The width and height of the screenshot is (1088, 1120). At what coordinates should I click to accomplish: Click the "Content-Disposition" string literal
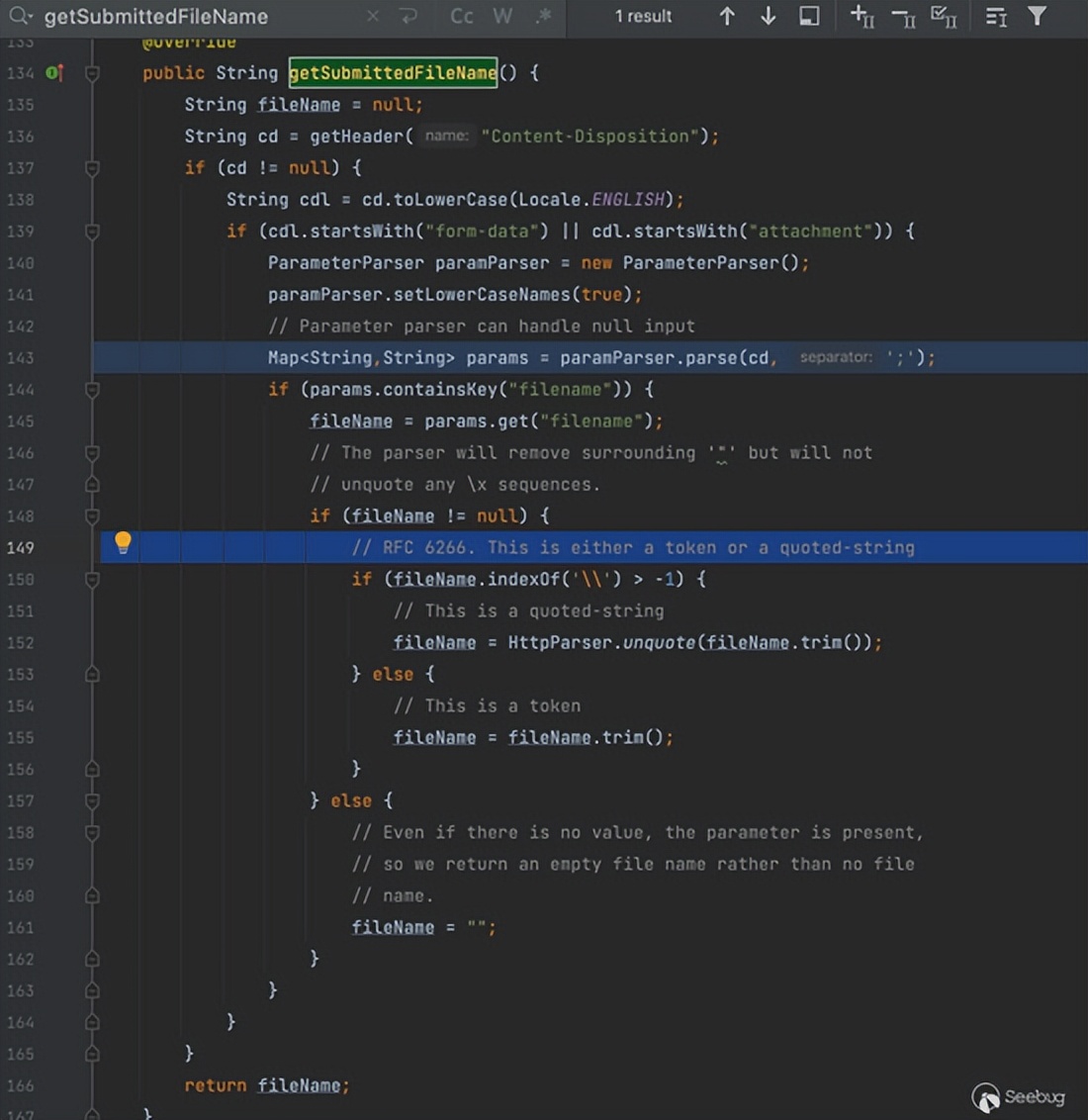click(x=589, y=136)
